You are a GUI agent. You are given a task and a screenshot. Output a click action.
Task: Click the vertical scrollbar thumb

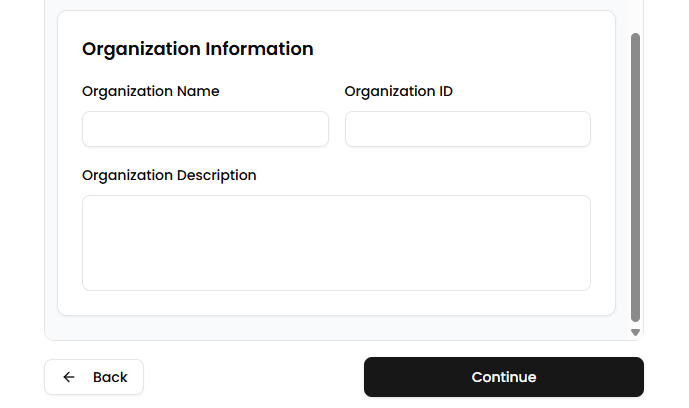[635, 176]
